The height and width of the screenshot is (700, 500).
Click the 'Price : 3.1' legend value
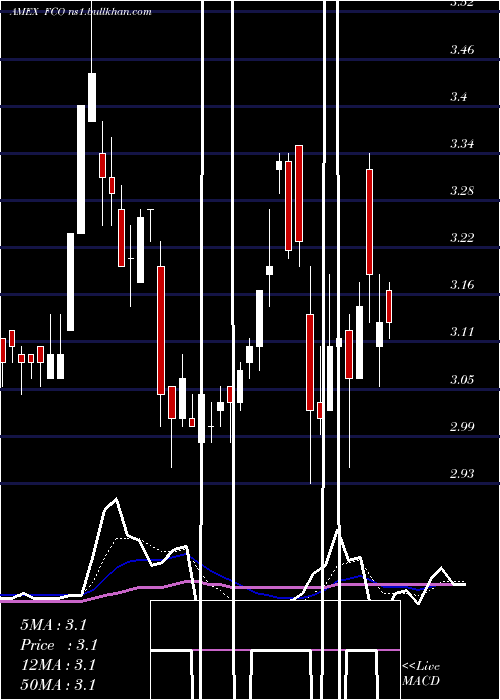[59, 645]
